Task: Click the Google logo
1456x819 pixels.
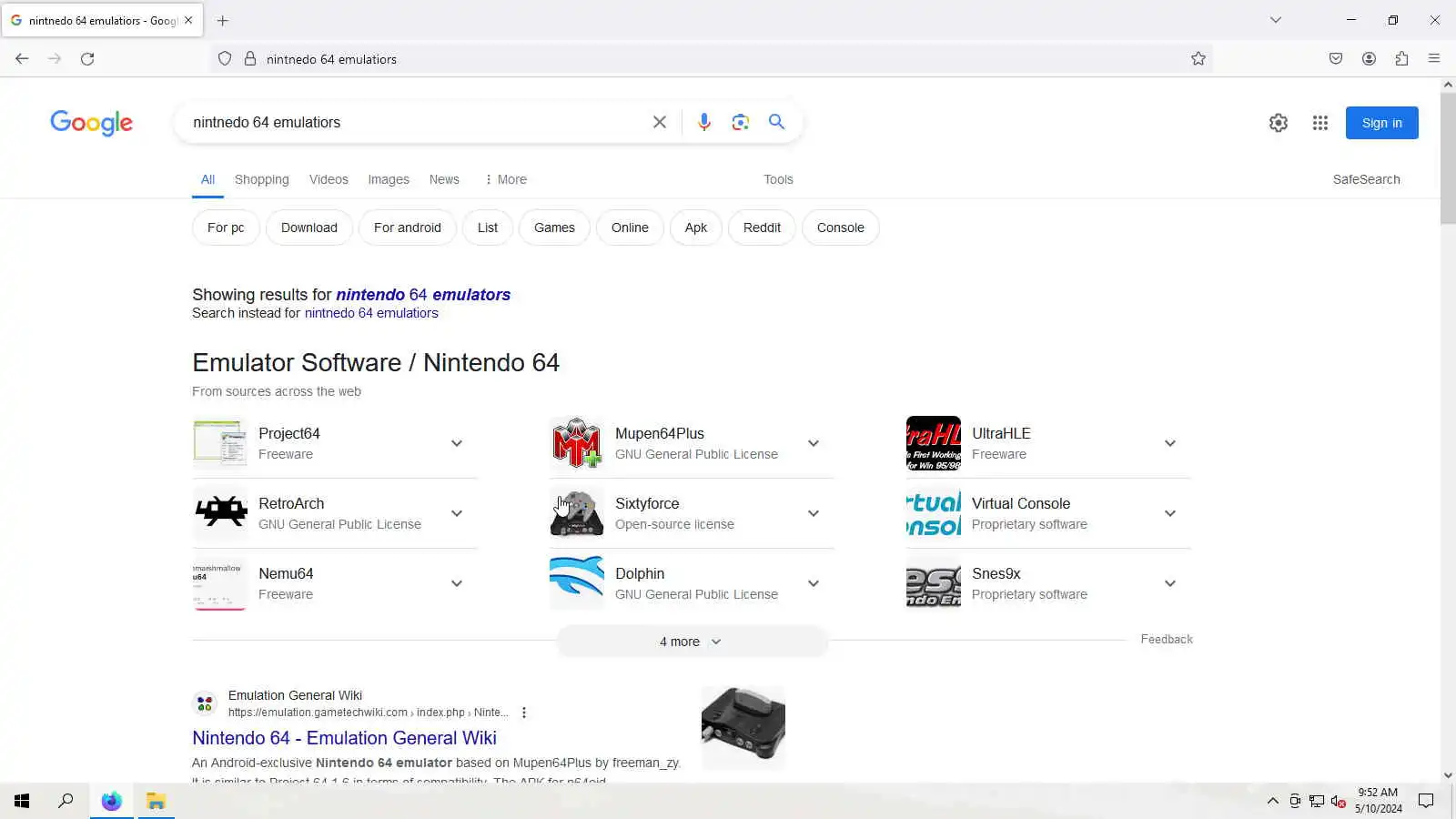Action: [x=91, y=122]
